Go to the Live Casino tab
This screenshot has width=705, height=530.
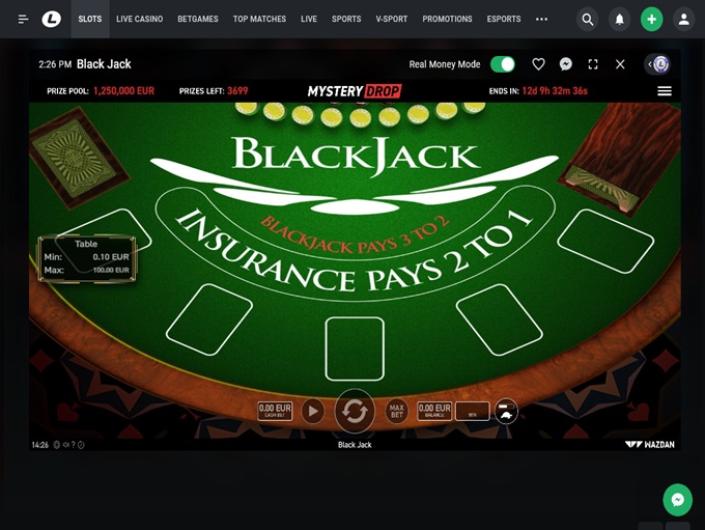coord(139,19)
